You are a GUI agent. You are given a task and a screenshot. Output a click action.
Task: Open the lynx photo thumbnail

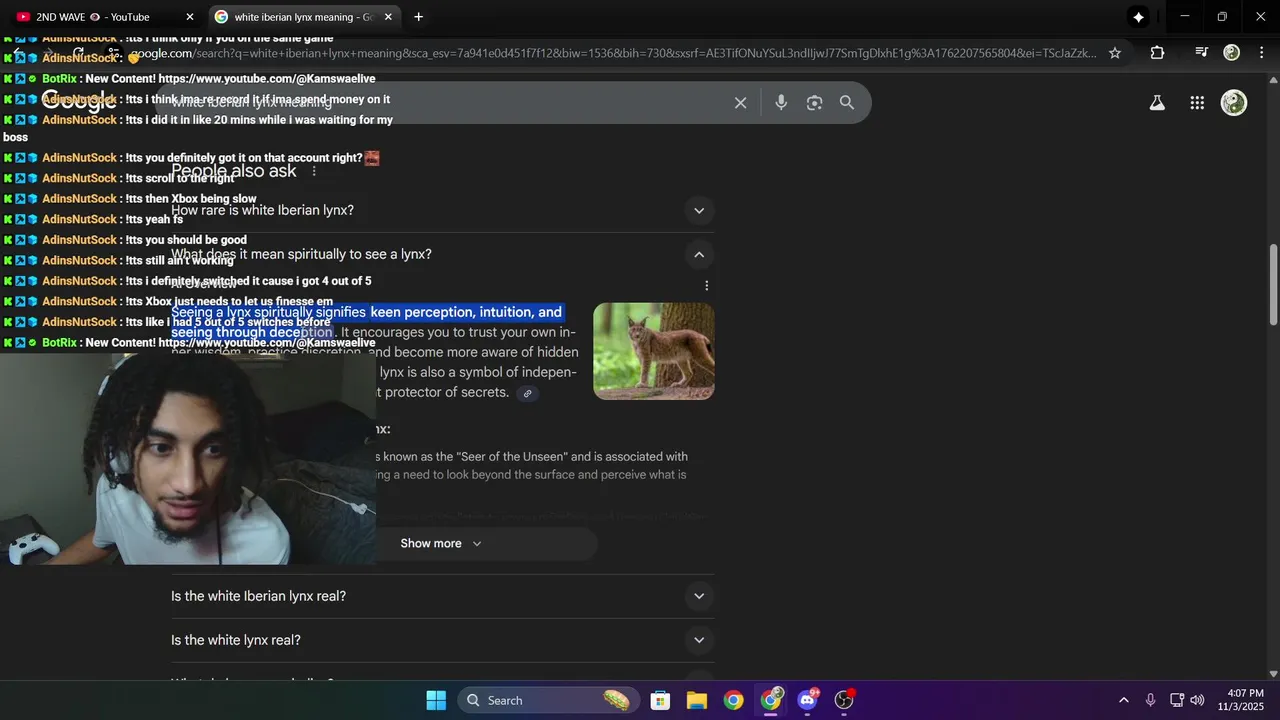pos(654,351)
